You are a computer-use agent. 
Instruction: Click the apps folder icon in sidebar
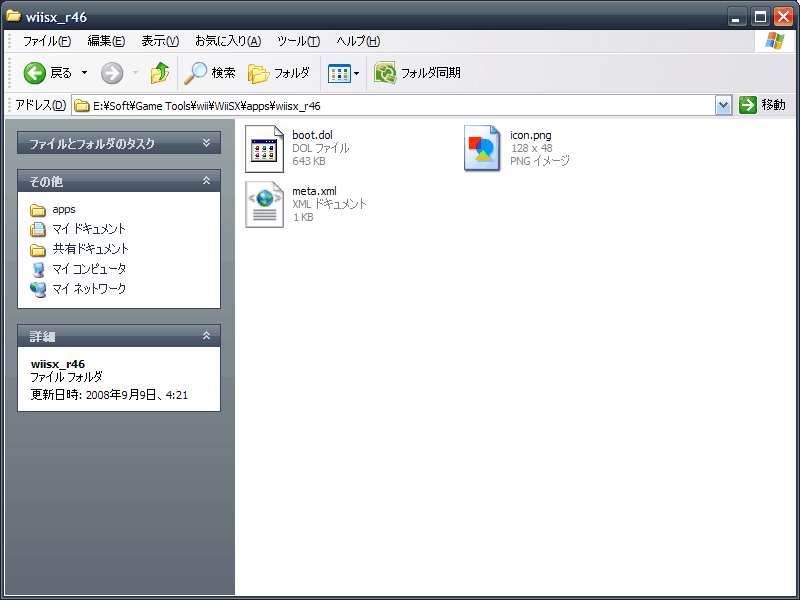[x=38, y=210]
